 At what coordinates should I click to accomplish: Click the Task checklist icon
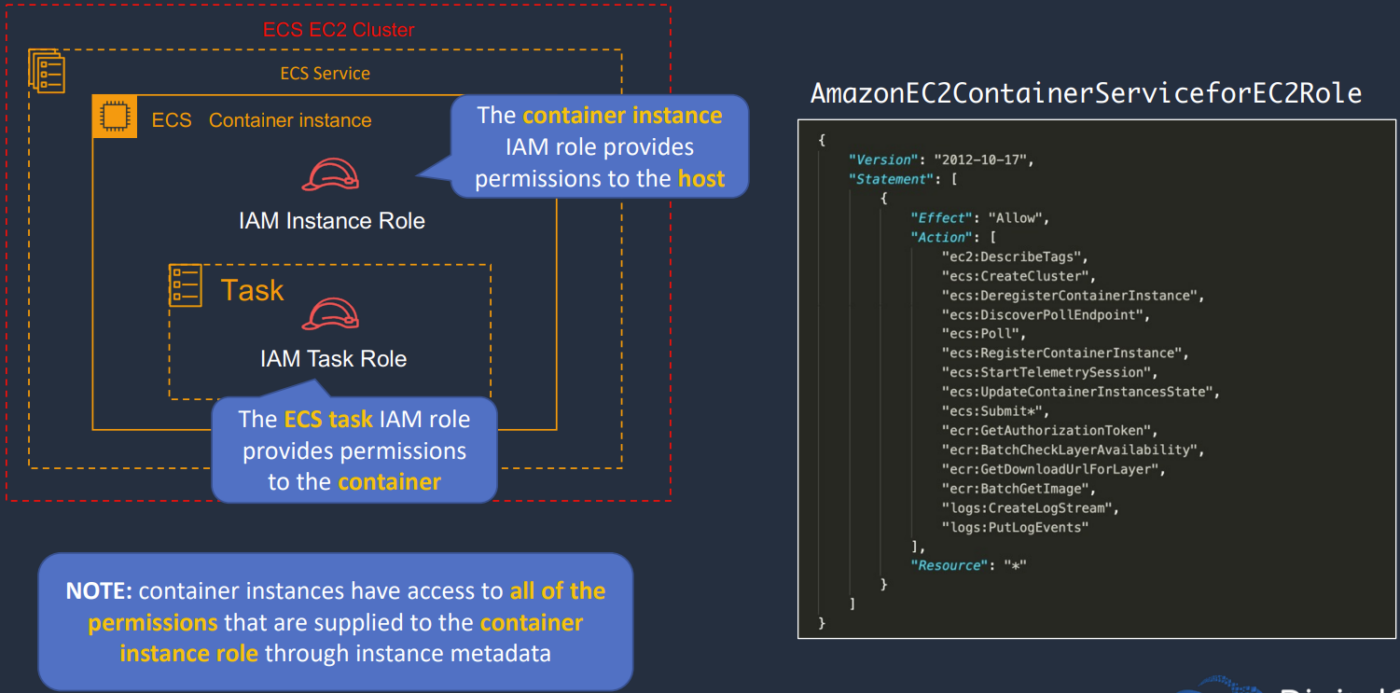(185, 285)
